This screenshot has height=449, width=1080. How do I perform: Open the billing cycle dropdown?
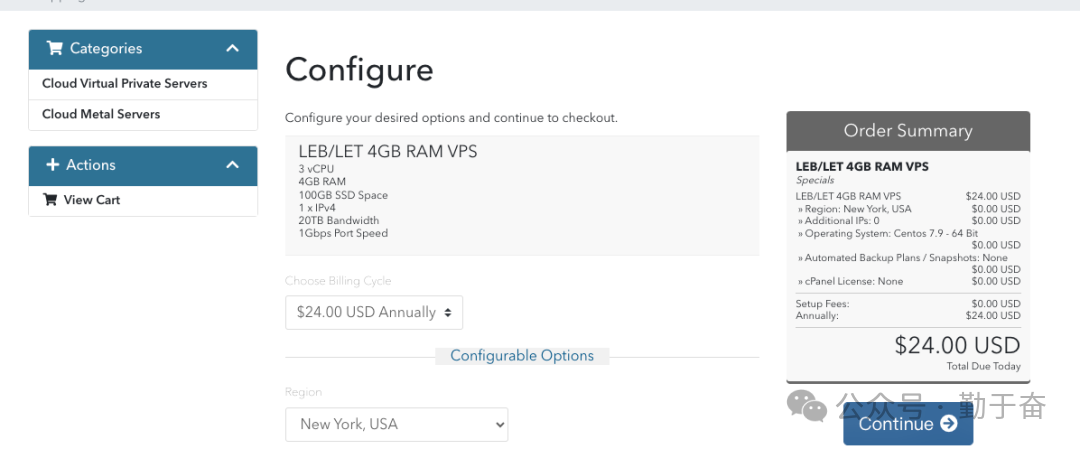pos(374,312)
